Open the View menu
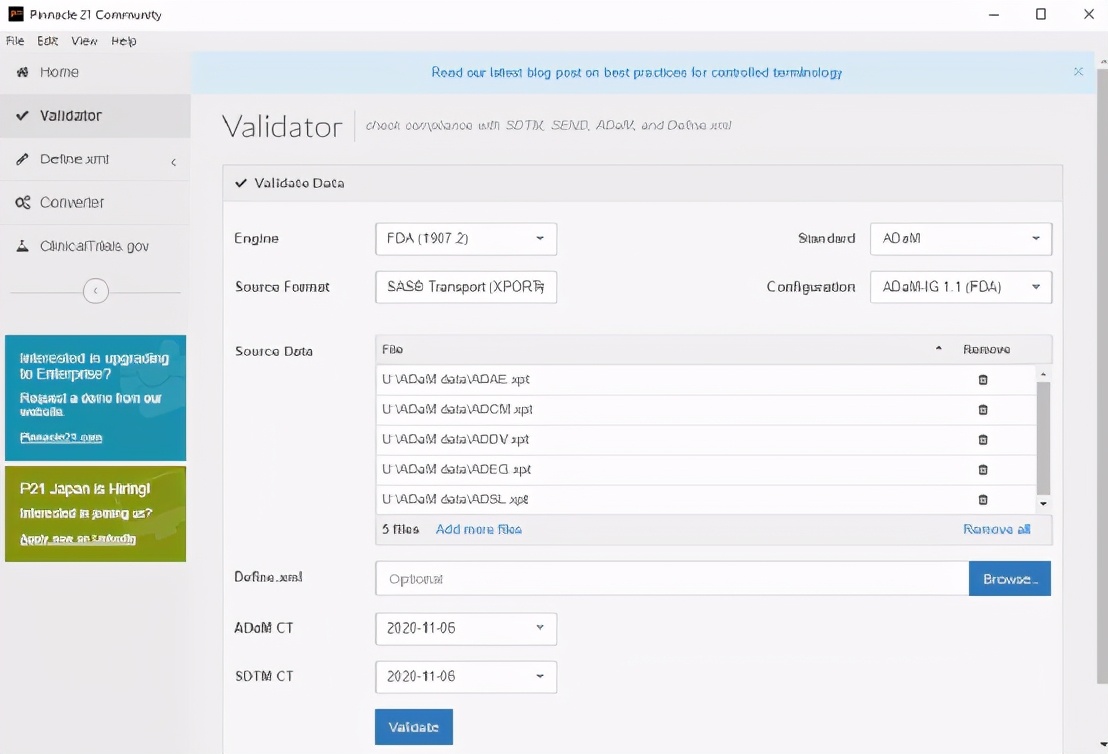Viewport: 1108px width, 754px height. tap(84, 41)
